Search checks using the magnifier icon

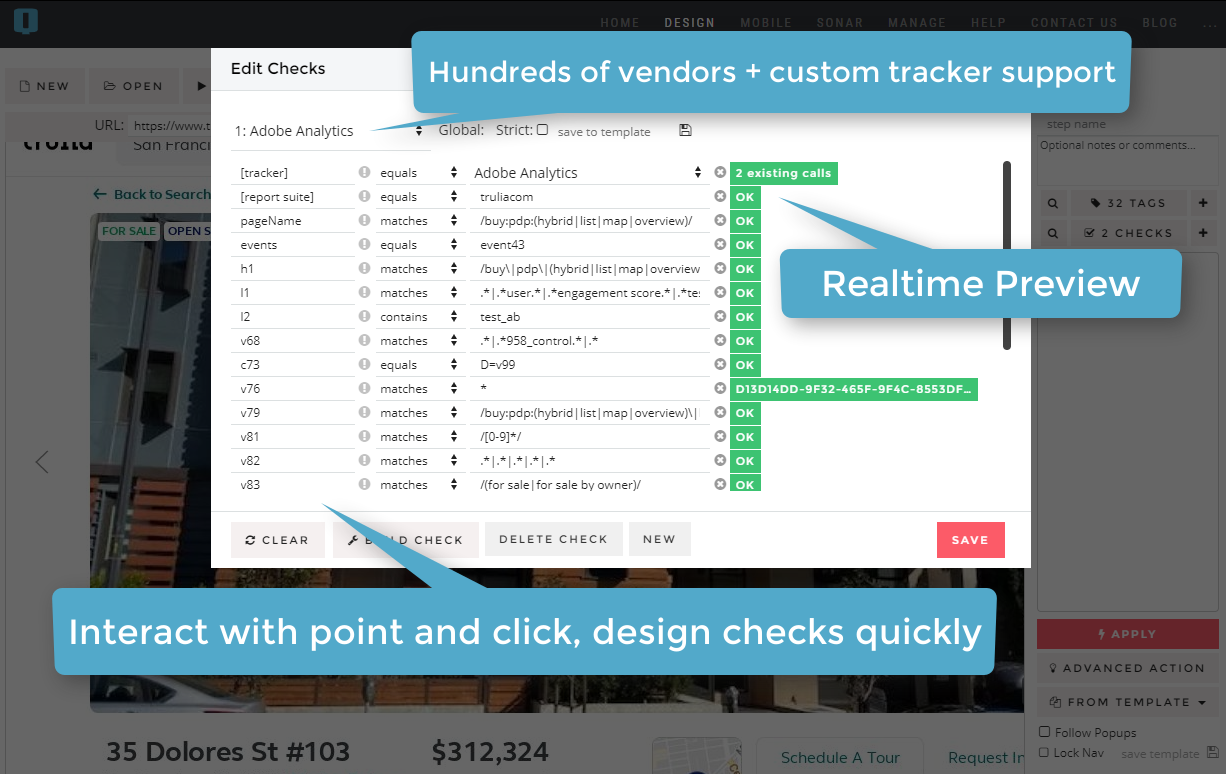coord(1052,232)
